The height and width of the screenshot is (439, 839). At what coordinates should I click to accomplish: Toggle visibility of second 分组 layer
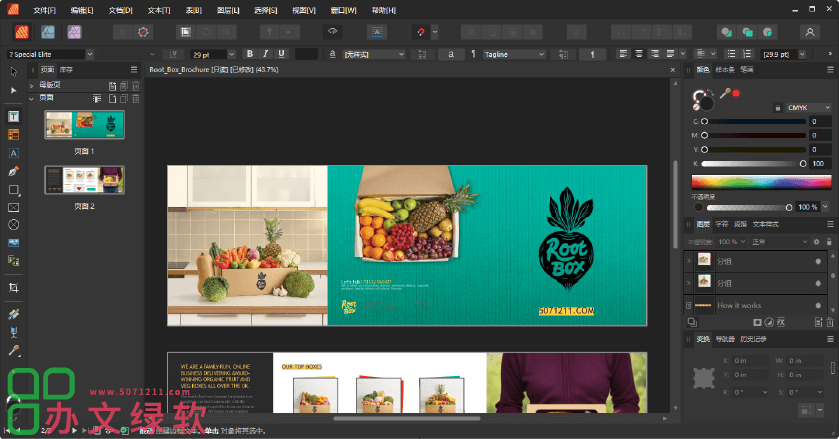coord(818,283)
